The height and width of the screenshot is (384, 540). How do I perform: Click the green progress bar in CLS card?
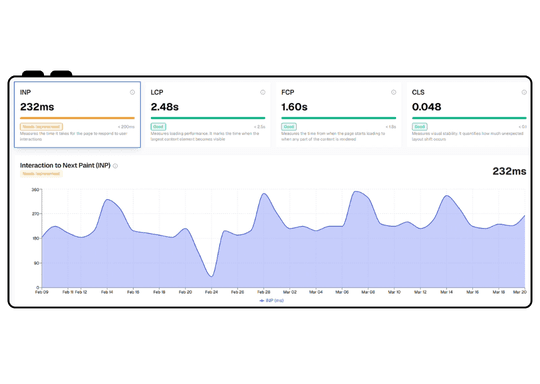pos(469,118)
